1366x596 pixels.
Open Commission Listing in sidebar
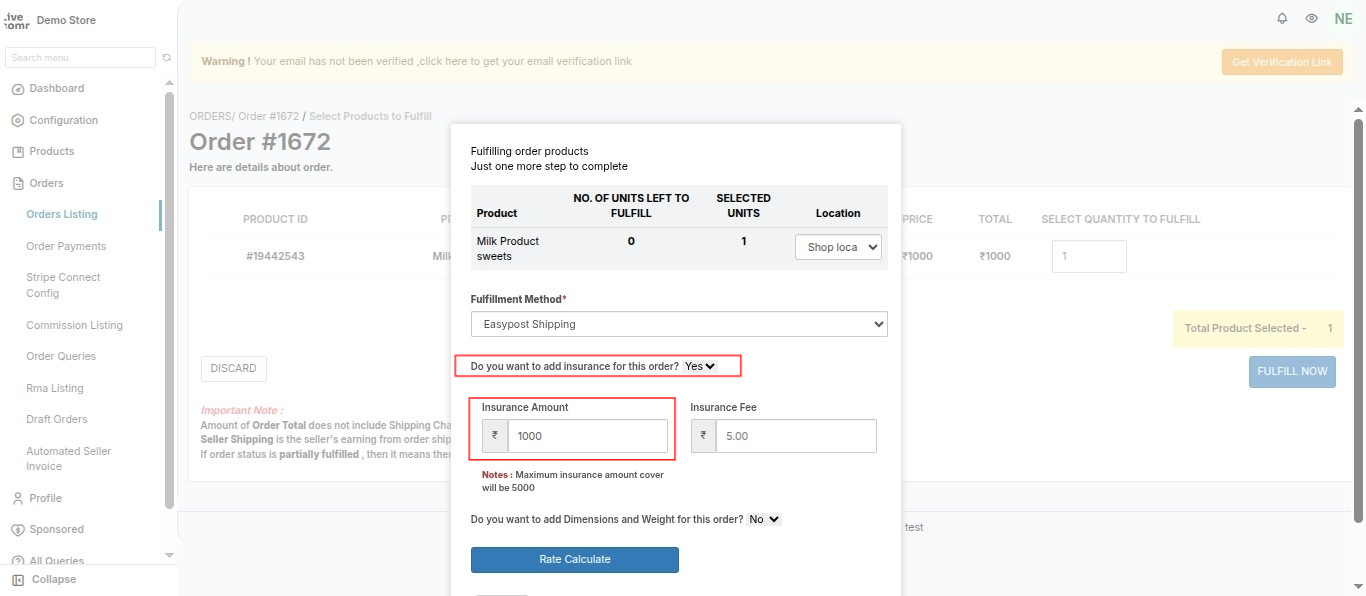click(x=75, y=325)
